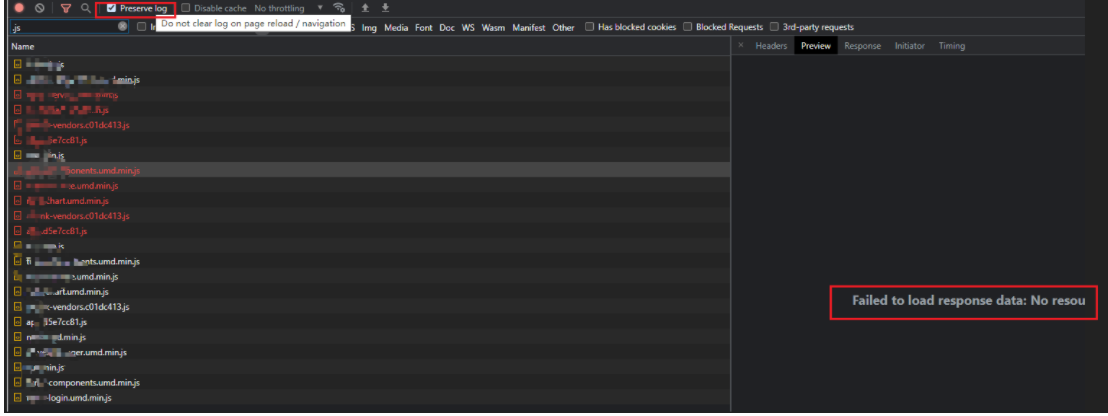Open the Response tab
1108x416 pixels.
pyautogui.click(x=863, y=46)
